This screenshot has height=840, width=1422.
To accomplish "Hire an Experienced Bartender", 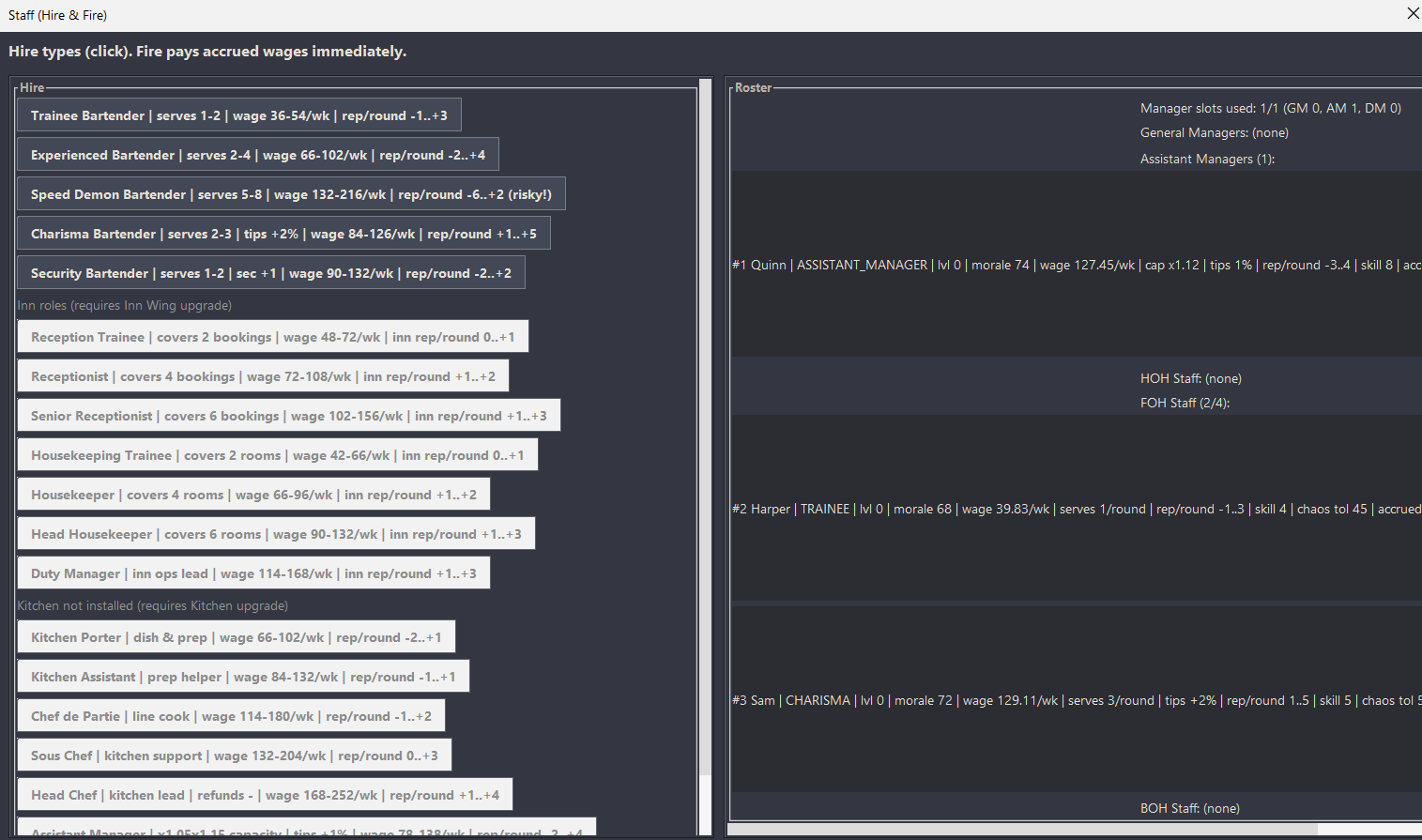I will (258, 155).
